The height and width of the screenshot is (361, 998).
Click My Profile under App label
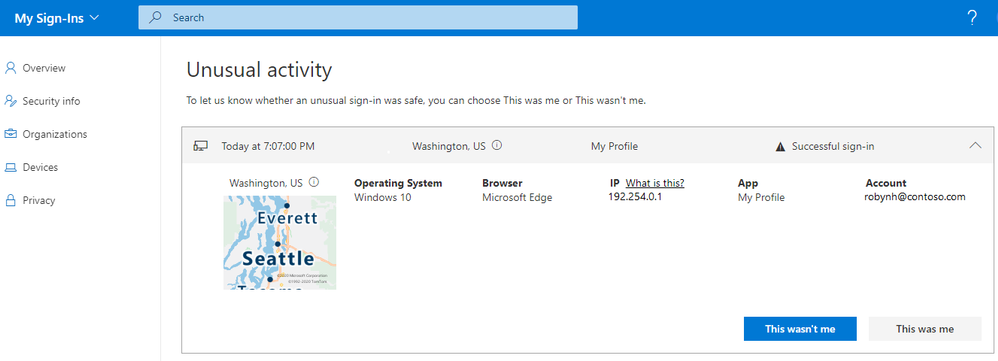(x=761, y=197)
